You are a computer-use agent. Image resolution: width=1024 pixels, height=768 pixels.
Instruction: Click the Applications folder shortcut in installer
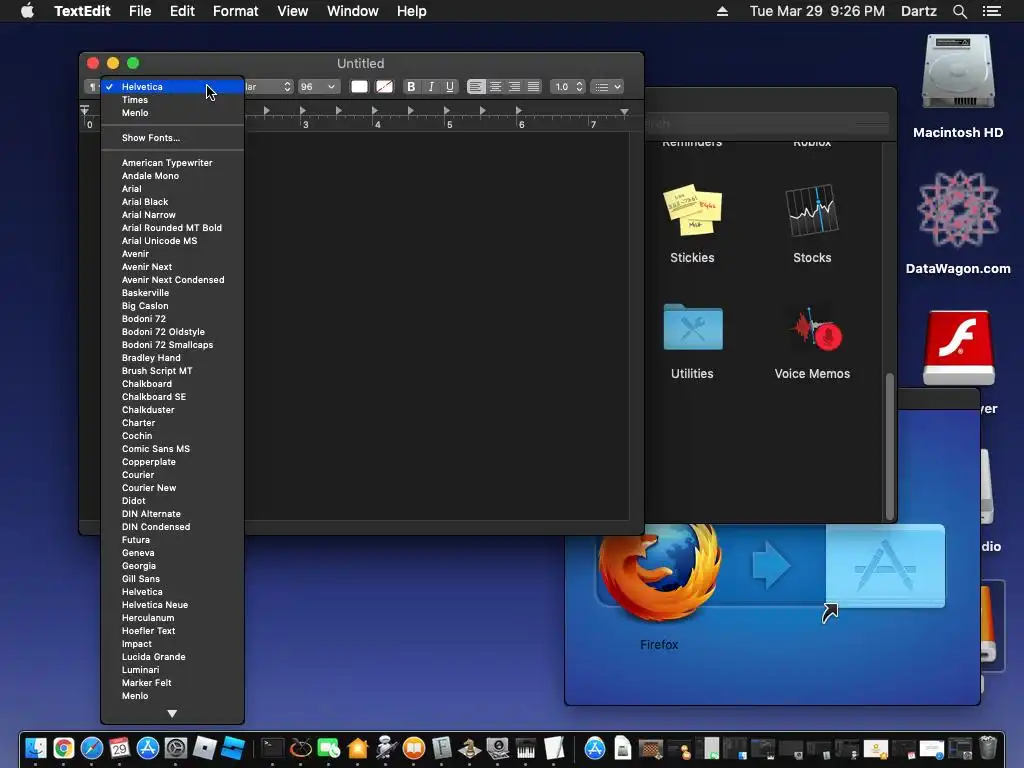tap(885, 566)
